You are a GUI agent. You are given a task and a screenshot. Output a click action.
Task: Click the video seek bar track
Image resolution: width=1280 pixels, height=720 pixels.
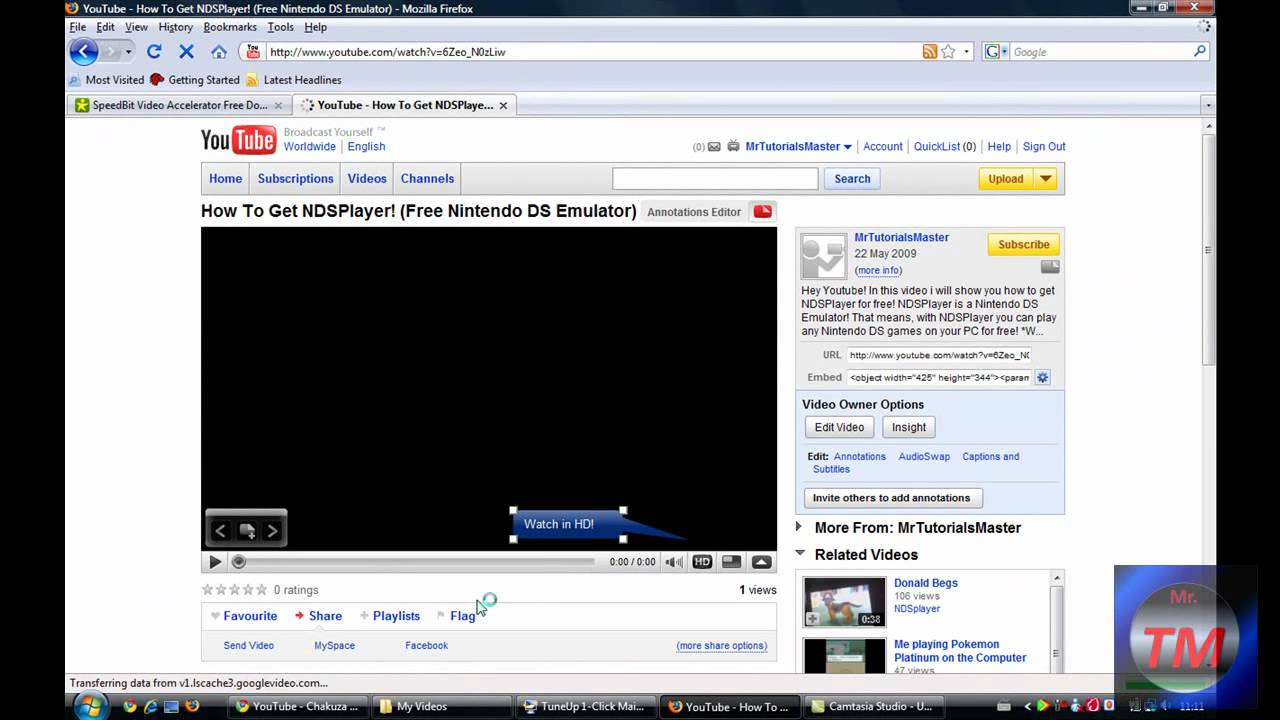point(415,562)
